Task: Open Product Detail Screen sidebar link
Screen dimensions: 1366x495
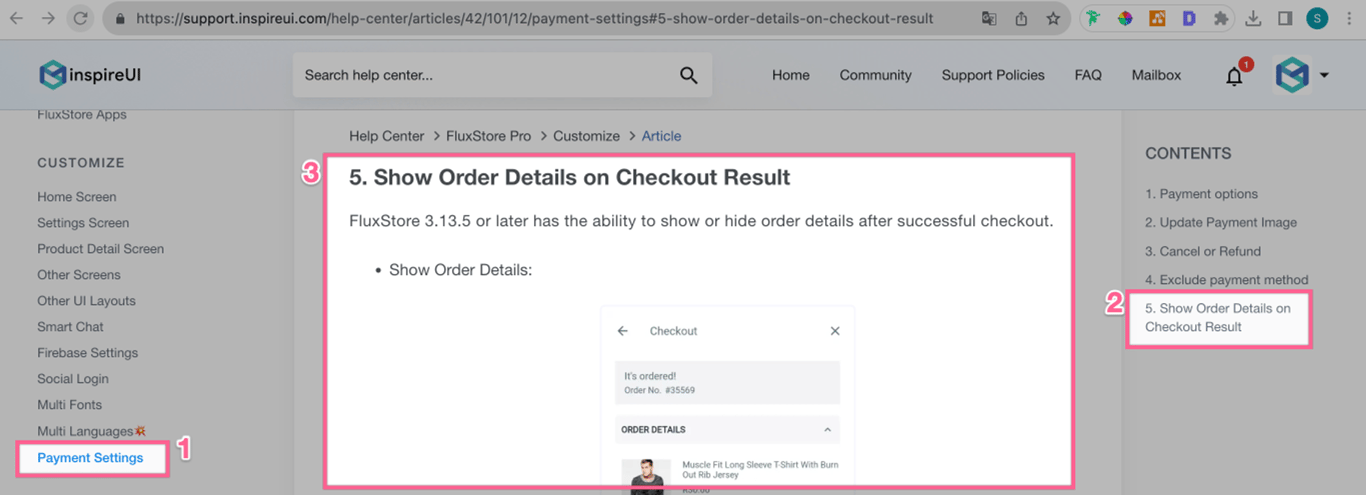Action: tap(100, 249)
